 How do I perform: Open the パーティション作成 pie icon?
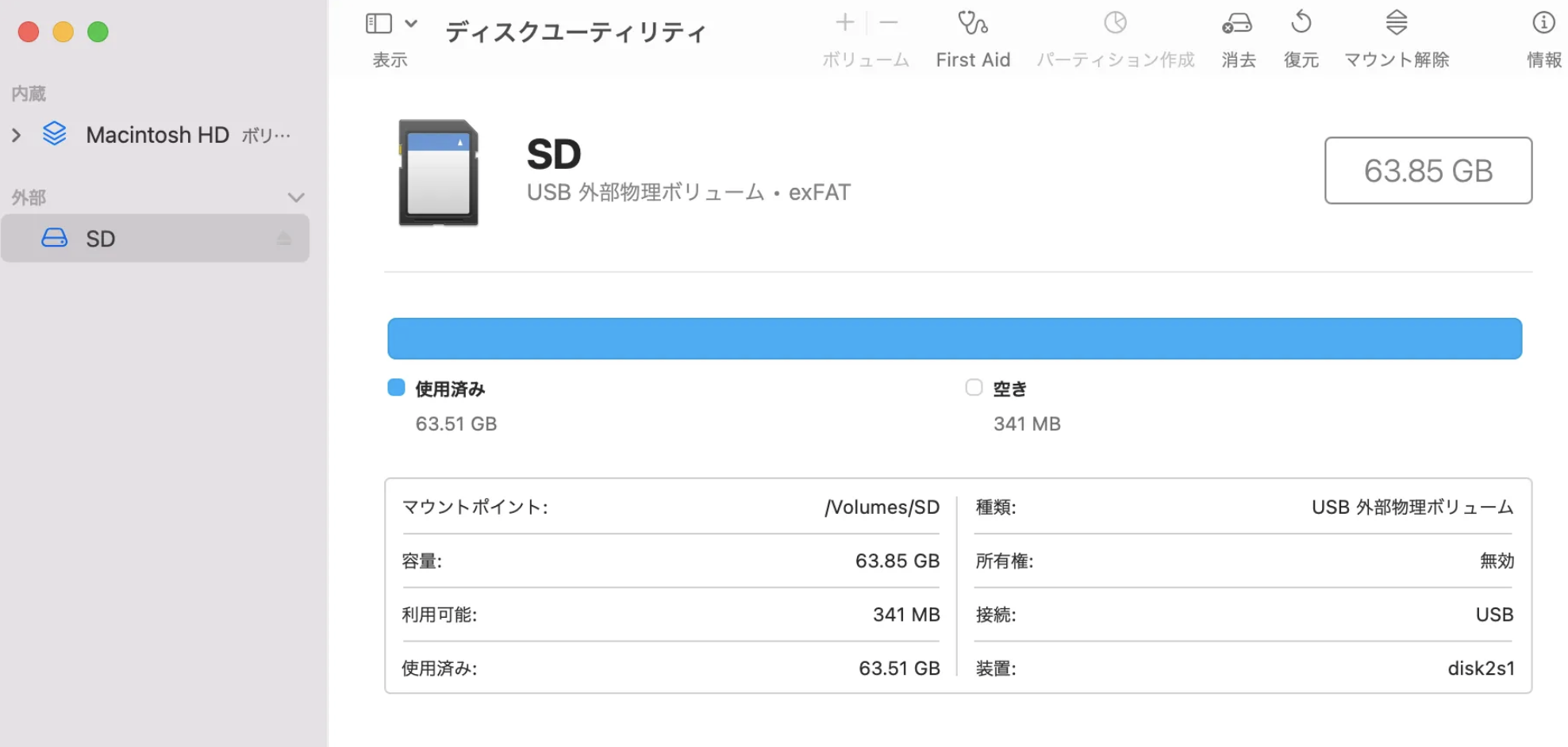coord(1115,22)
